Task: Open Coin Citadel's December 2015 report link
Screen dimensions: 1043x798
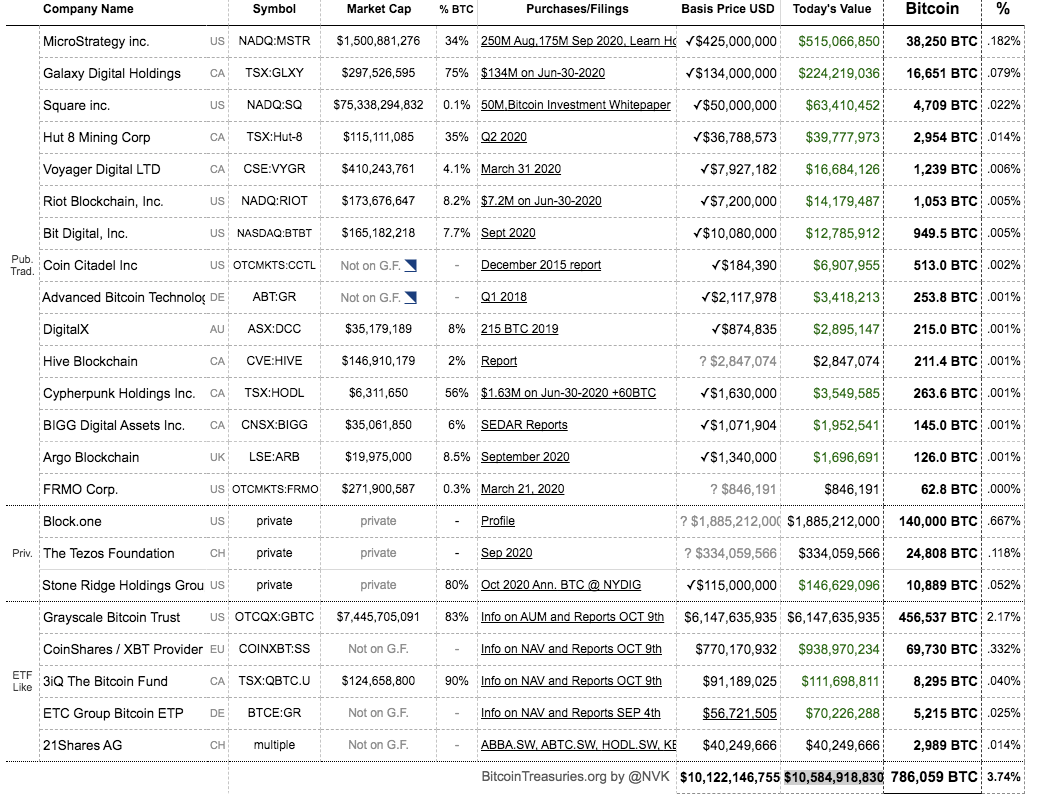Action: point(541,265)
